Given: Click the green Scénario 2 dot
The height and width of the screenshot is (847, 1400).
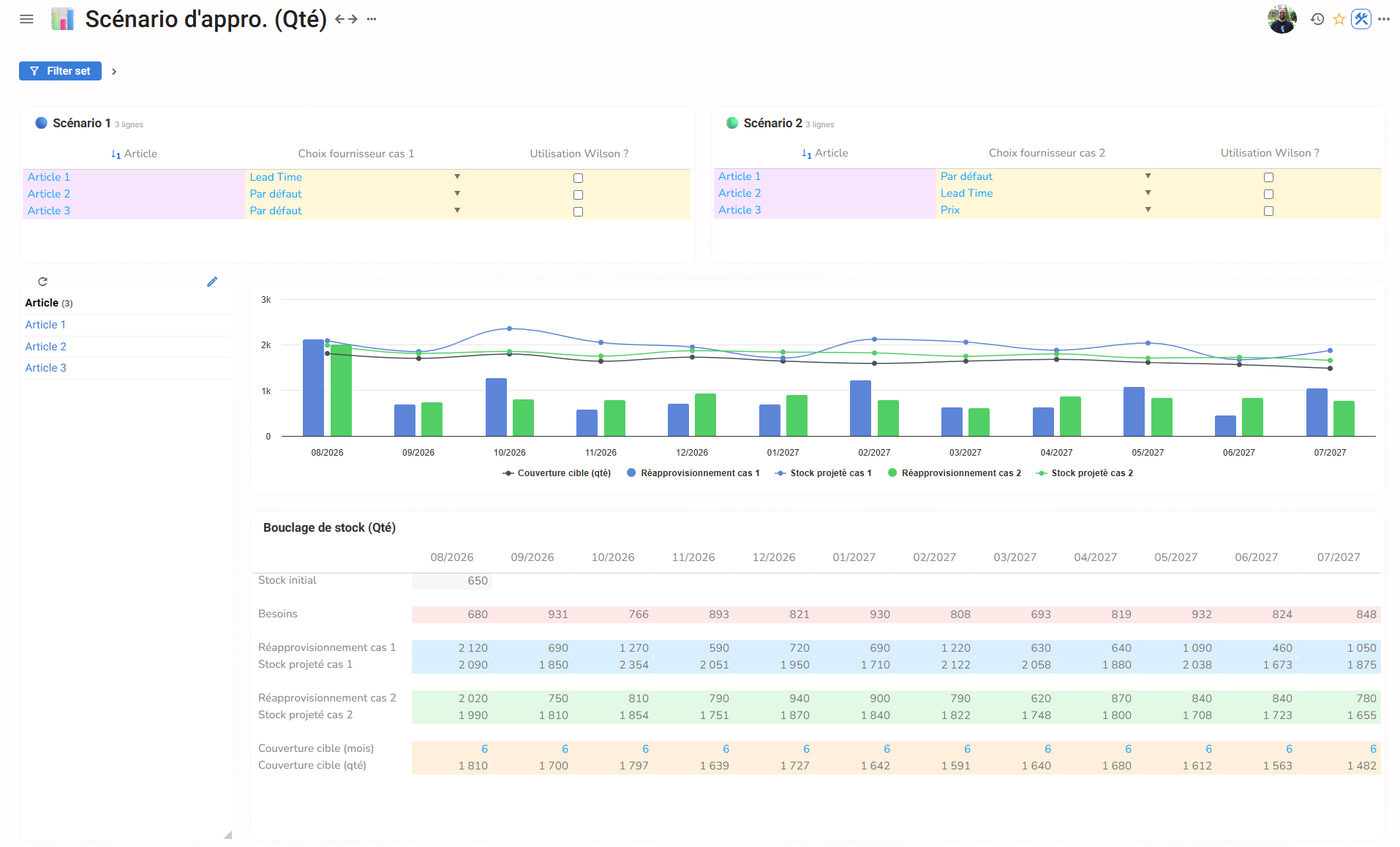Looking at the screenshot, I should point(732,123).
